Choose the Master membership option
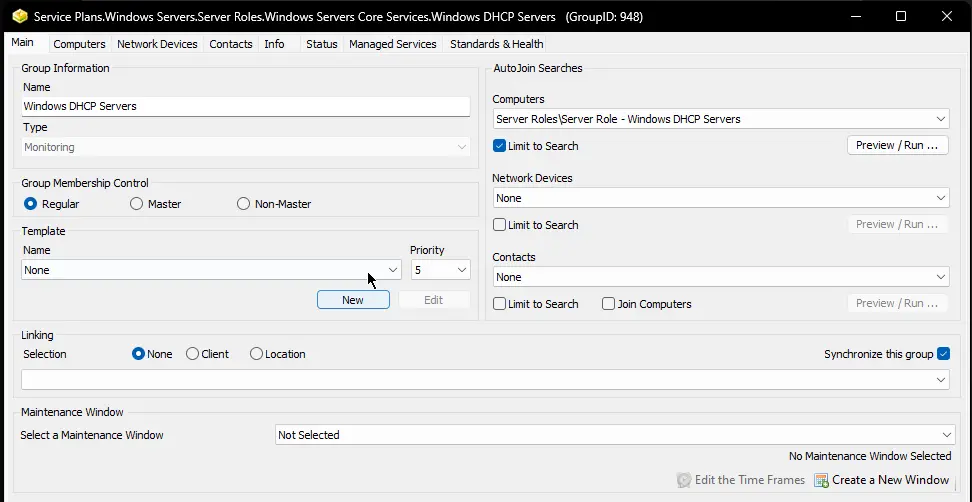 click(136, 204)
